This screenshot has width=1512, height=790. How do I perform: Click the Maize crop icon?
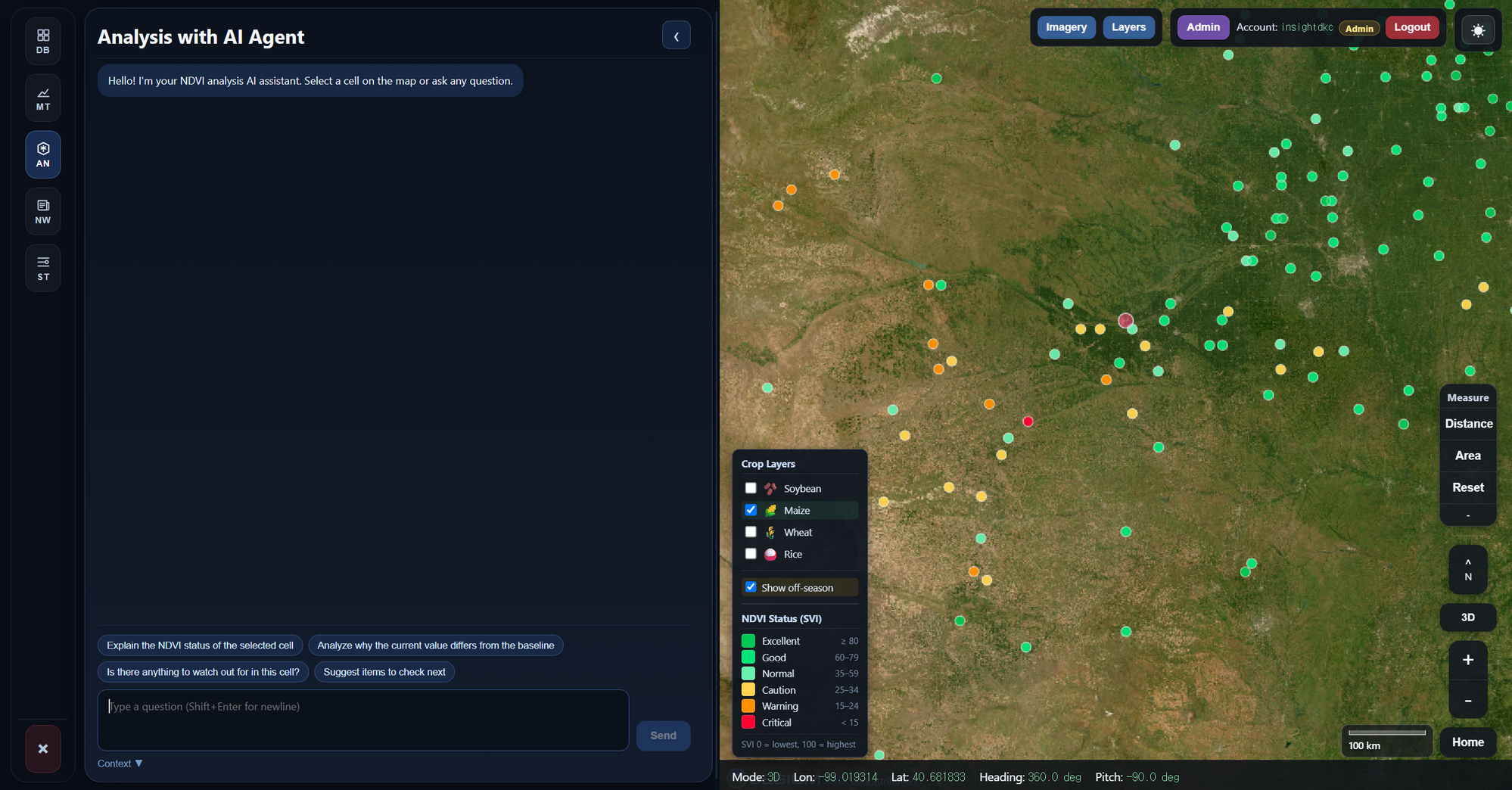click(770, 511)
